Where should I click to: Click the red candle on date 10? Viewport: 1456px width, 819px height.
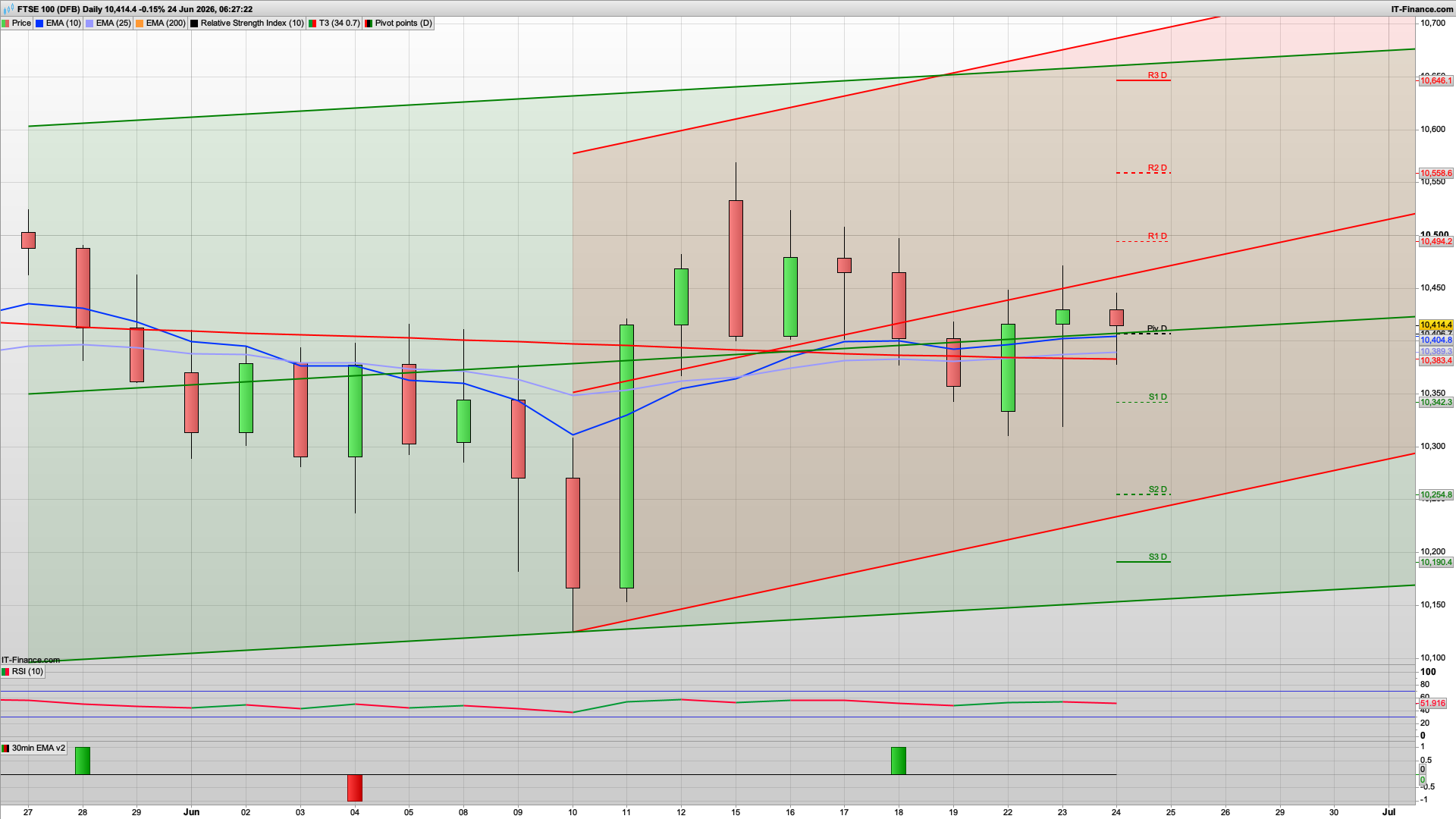click(x=573, y=533)
